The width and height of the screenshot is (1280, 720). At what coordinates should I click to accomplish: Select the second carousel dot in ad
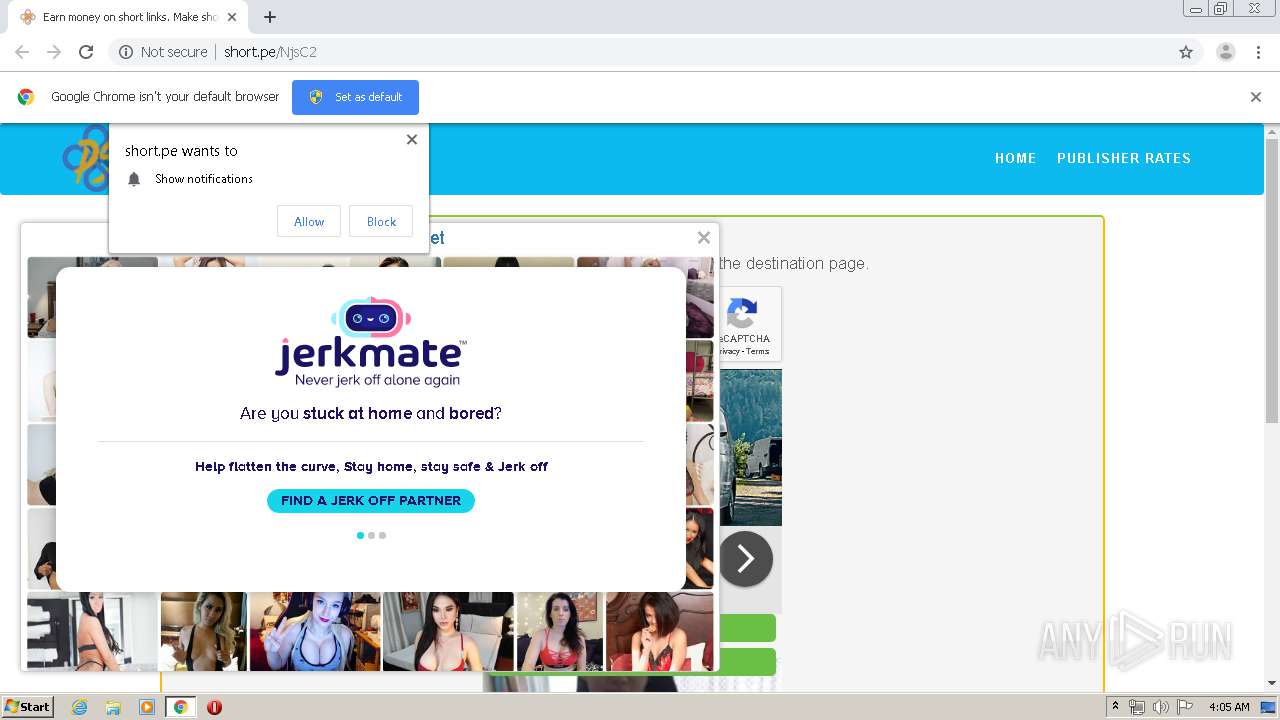[x=371, y=535]
